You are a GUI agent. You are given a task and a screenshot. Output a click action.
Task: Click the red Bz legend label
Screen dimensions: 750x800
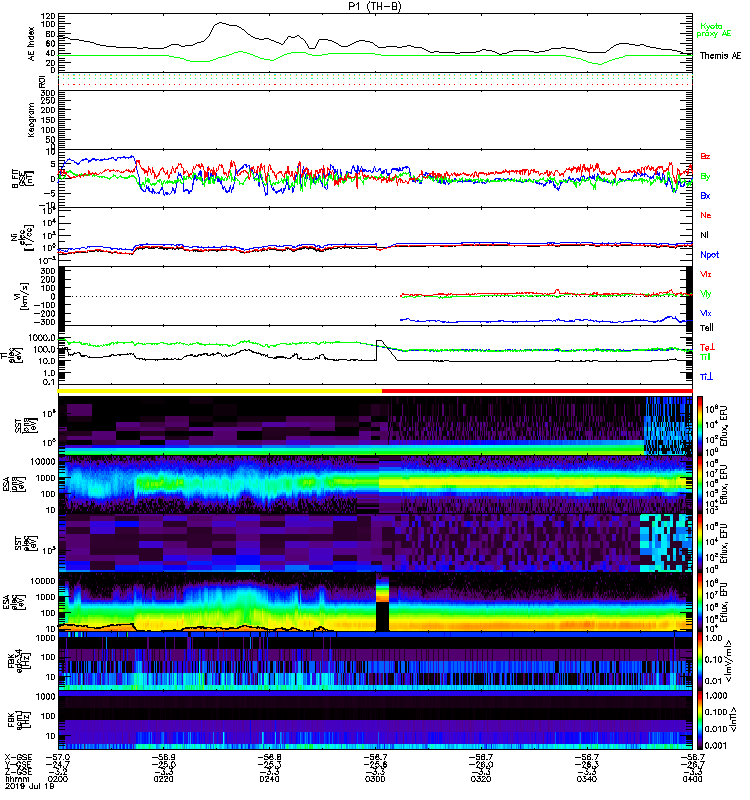(x=705, y=156)
